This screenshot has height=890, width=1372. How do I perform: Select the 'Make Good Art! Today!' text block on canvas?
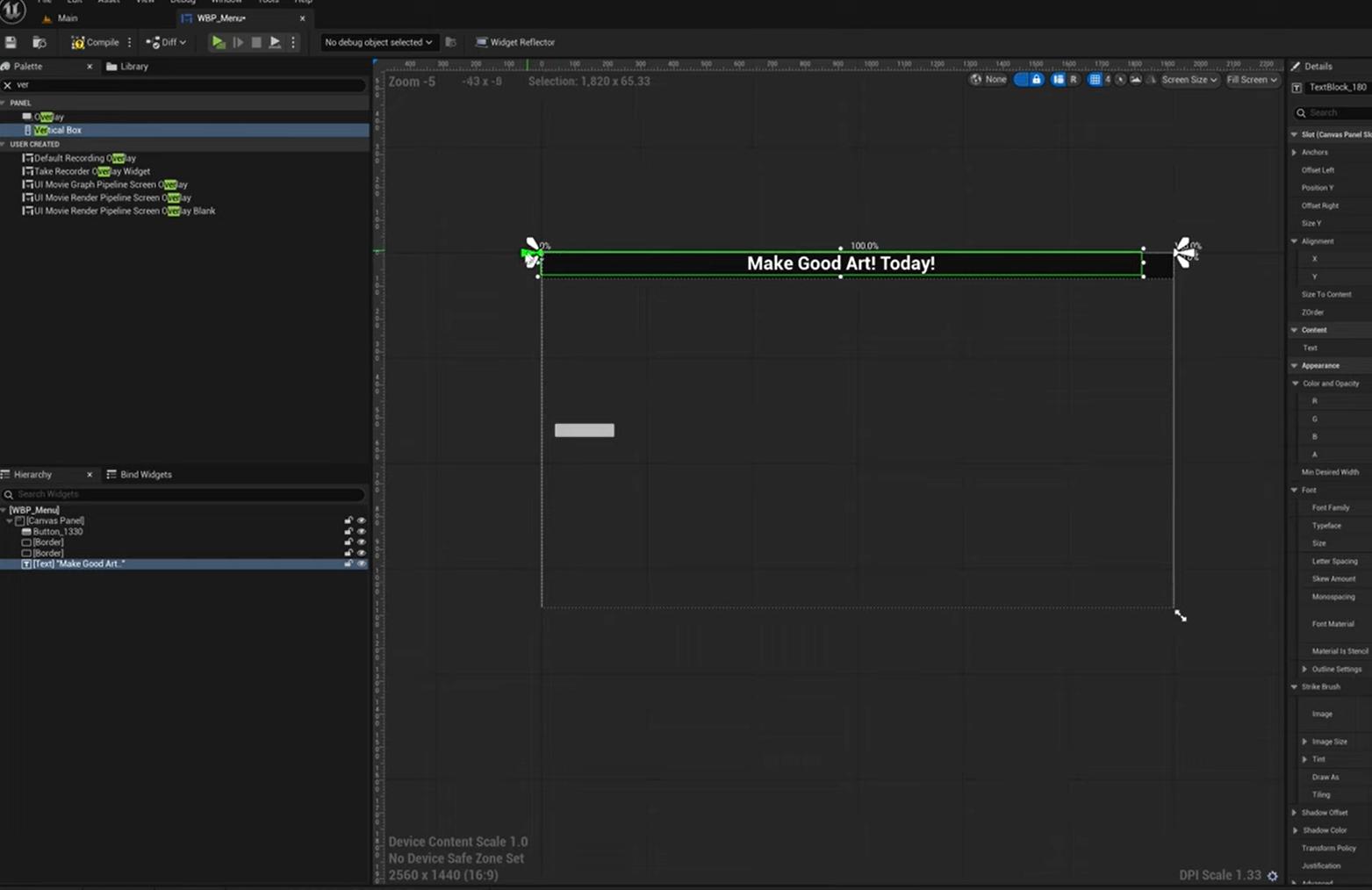(x=841, y=264)
